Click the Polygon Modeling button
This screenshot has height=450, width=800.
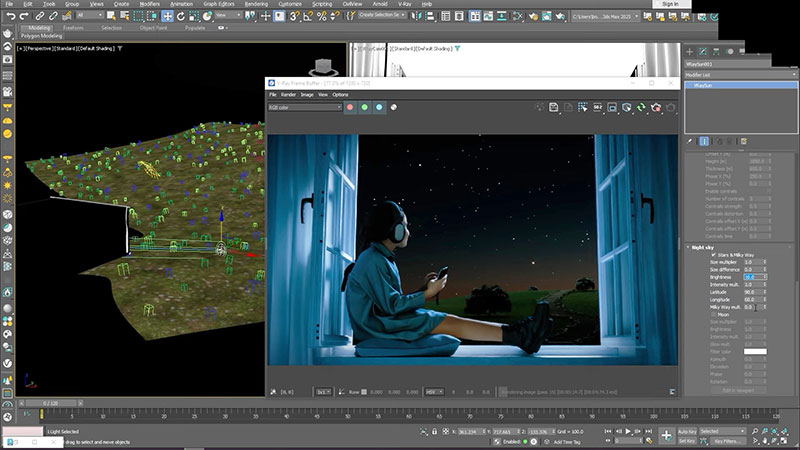coord(41,36)
